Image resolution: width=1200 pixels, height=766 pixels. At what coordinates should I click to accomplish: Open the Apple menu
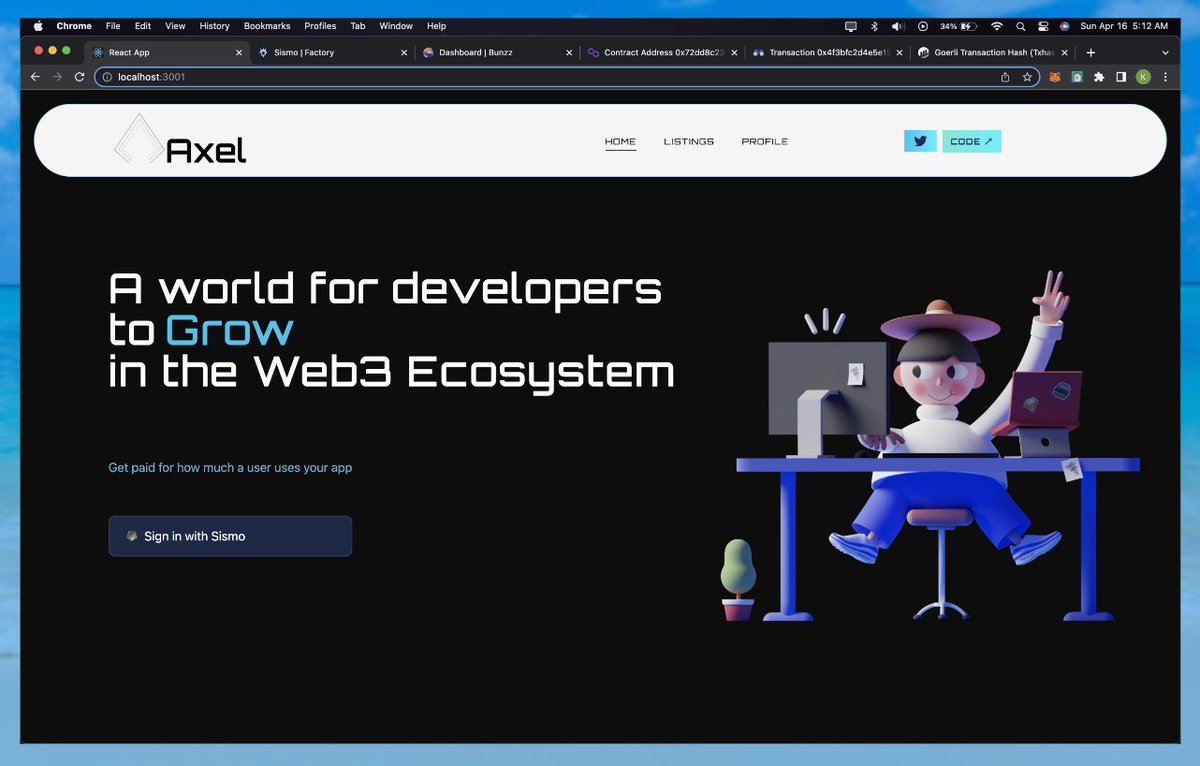(38, 26)
